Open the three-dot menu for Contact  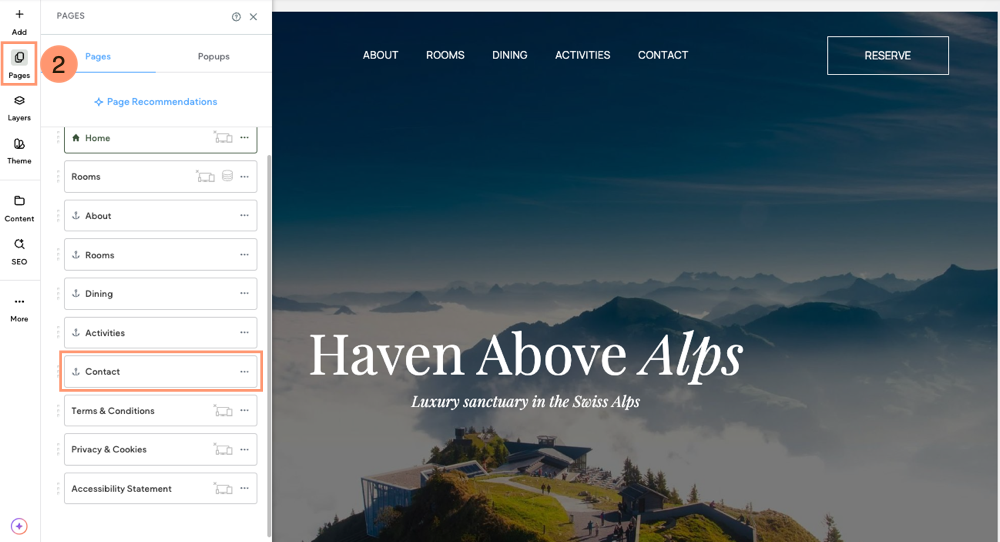tap(244, 372)
